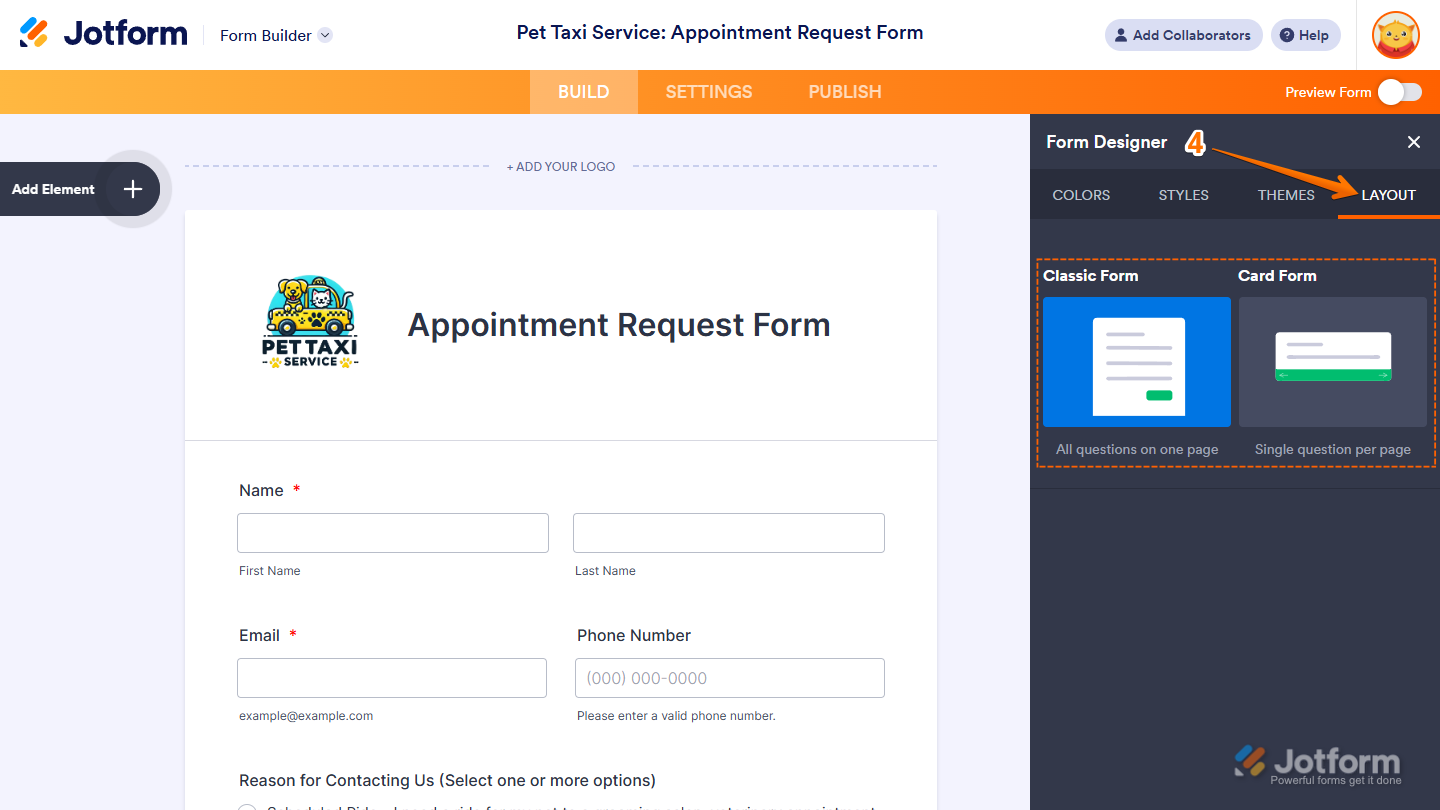Switch to the Publish tab

click(844, 92)
